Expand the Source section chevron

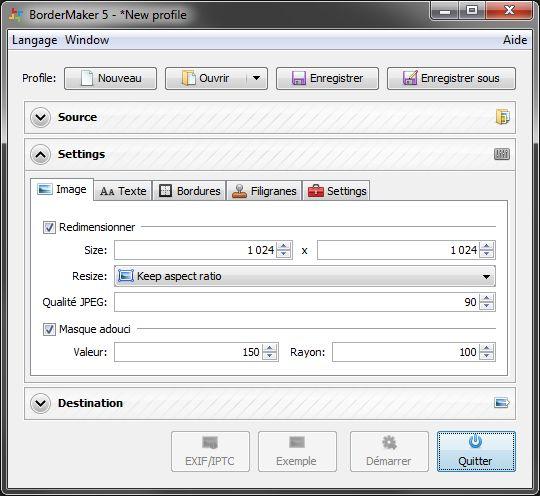click(x=40, y=117)
